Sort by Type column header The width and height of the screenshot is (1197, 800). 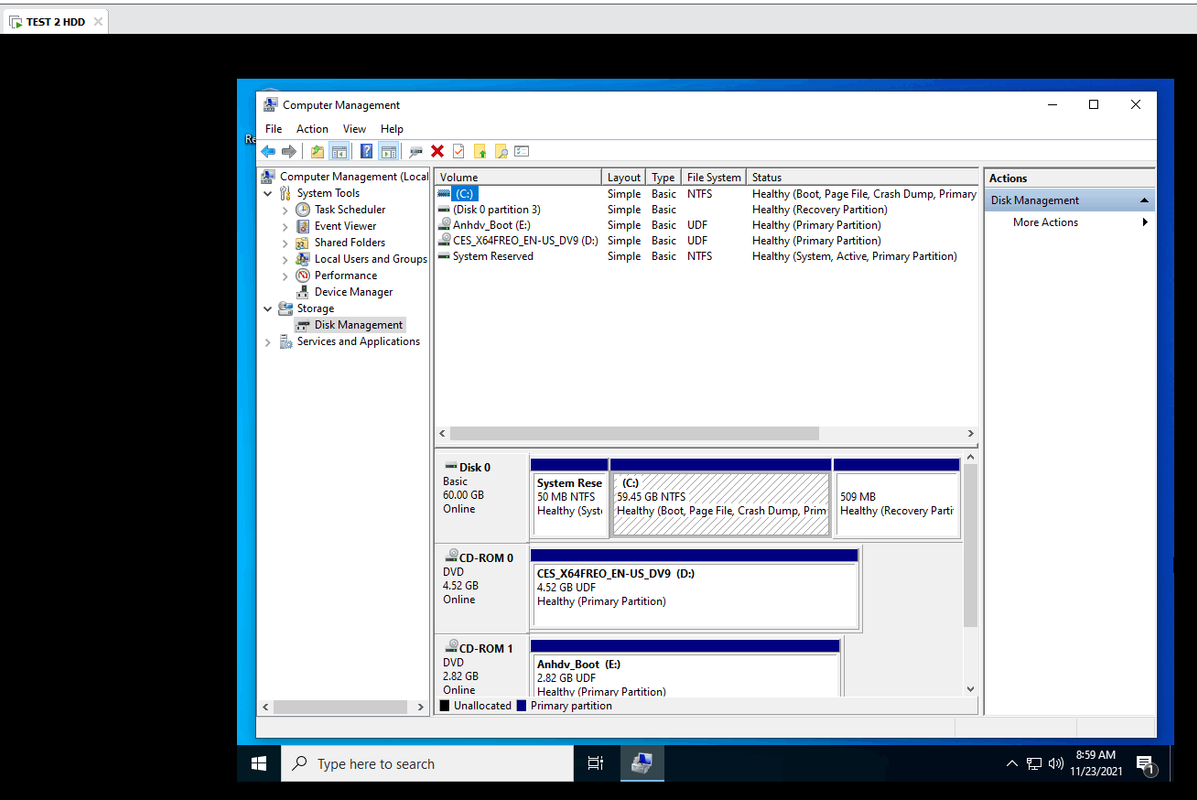coord(663,177)
